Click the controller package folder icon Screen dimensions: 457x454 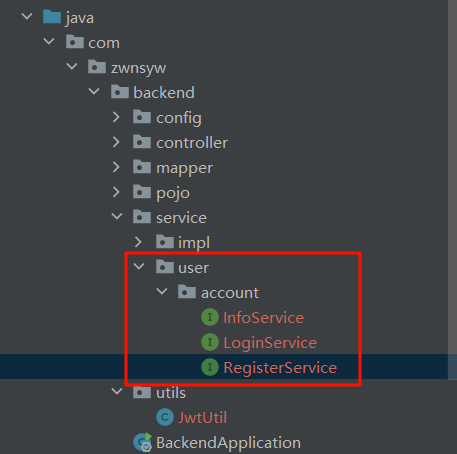(x=142, y=142)
